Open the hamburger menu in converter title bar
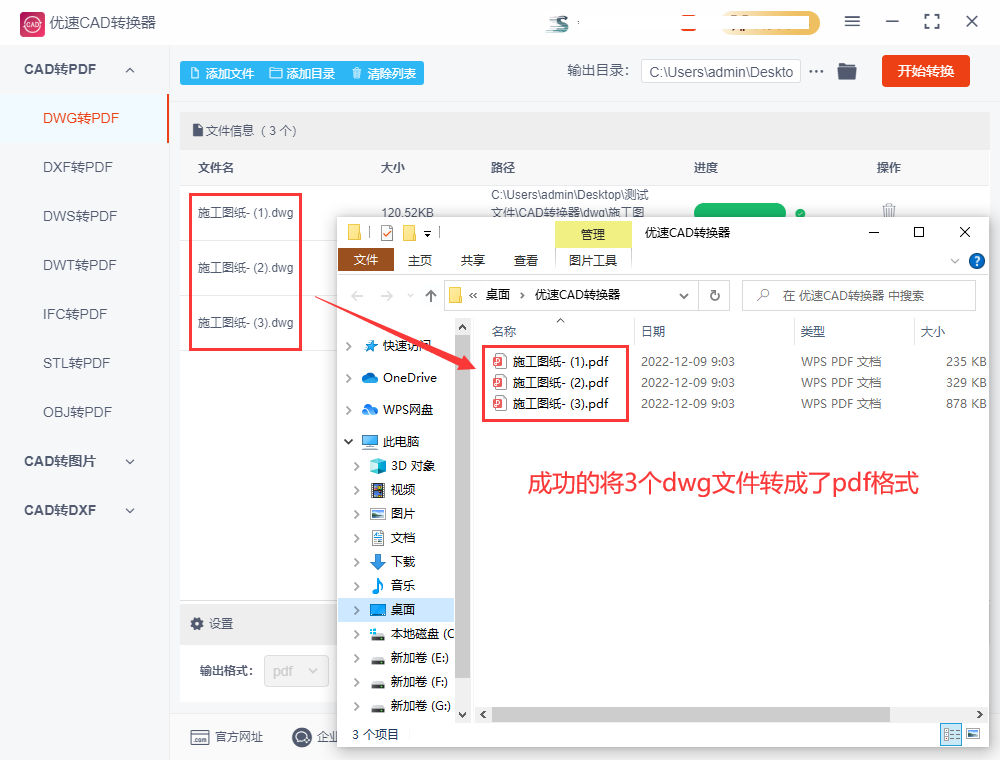1000x760 pixels. (x=852, y=21)
